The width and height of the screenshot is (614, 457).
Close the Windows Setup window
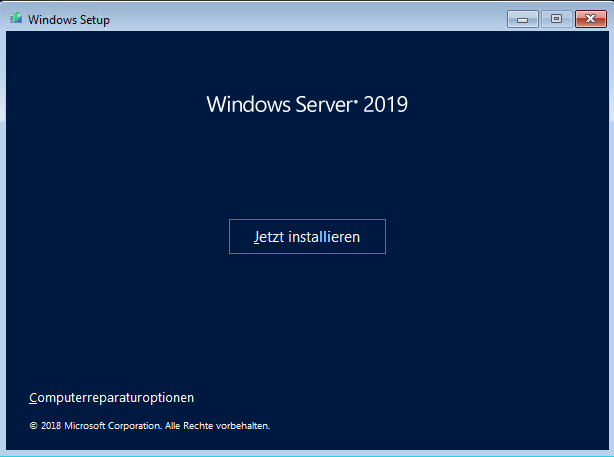coord(591,19)
